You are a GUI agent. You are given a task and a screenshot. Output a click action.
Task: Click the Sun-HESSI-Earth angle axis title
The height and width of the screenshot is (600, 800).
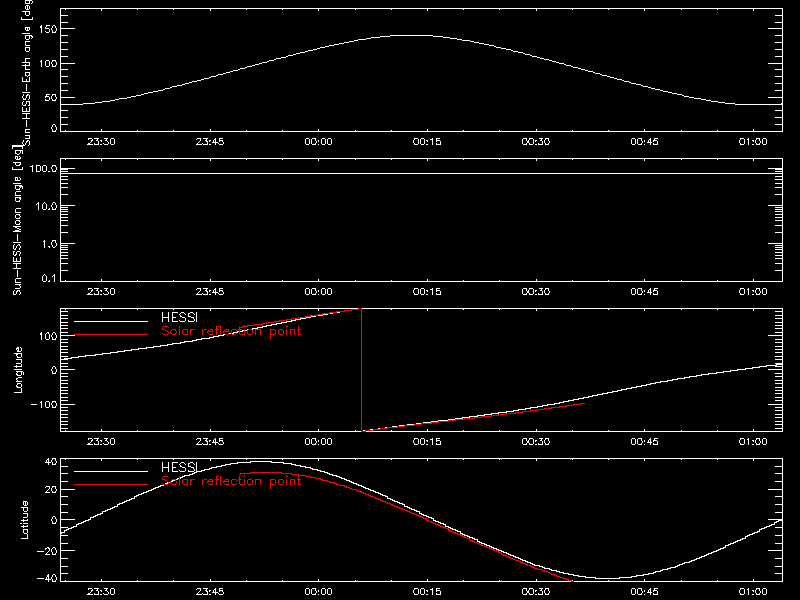27,73
